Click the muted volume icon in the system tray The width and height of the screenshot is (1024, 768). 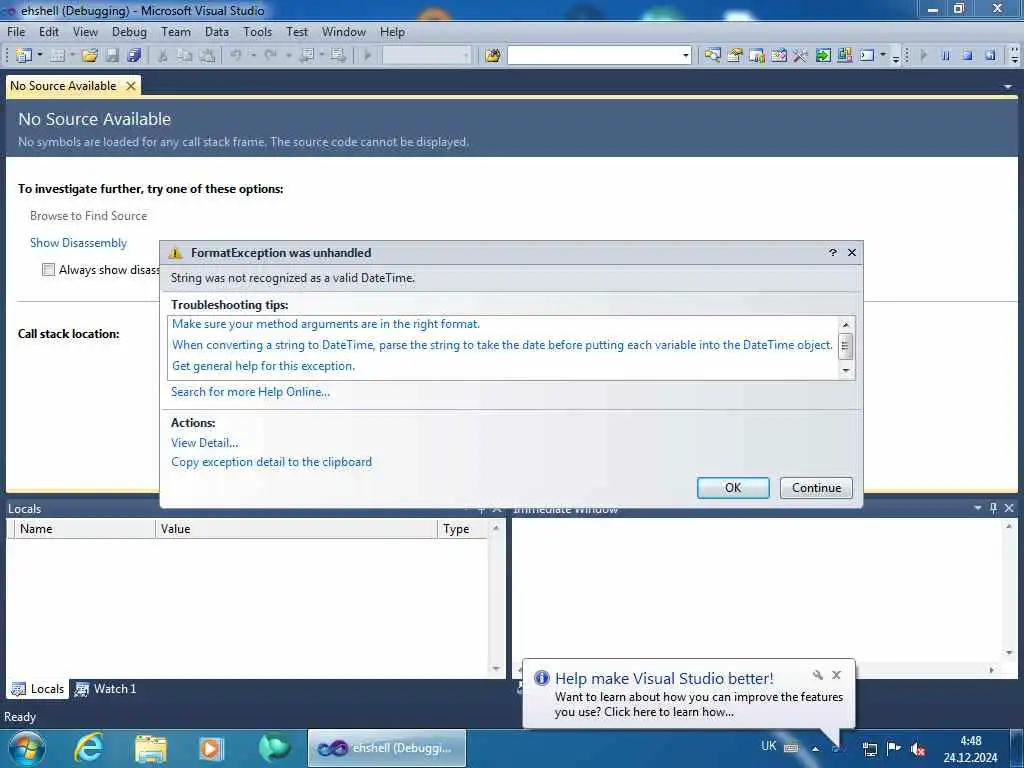pos(918,749)
